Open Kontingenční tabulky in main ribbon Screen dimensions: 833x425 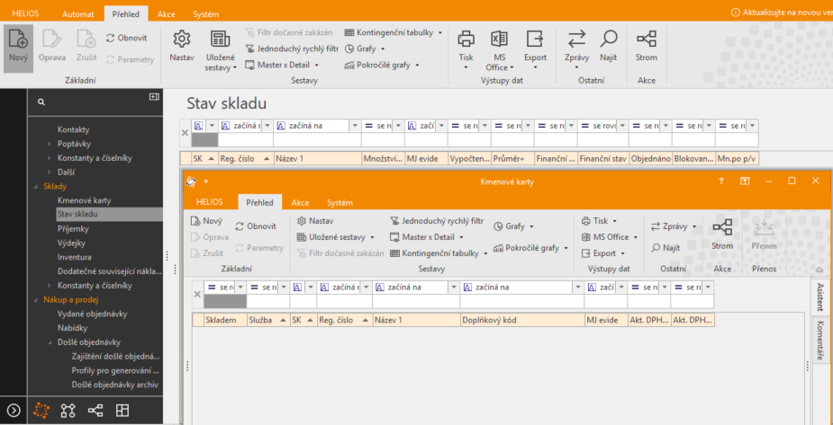tap(393, 32)
